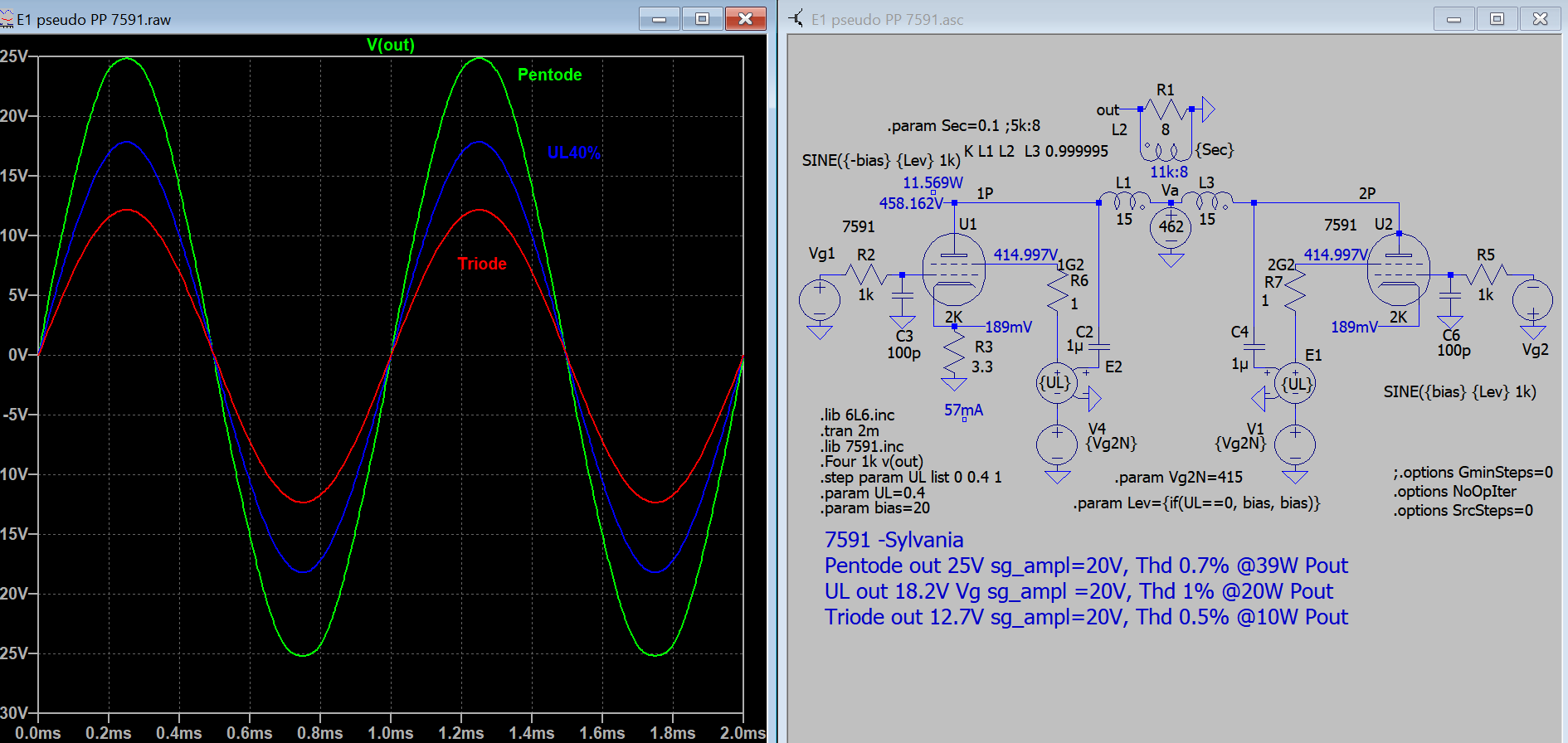Click the .param UL=0.4 directive
The height and width of the screenshot is (743, 1568).
pyautogui.click(x=873, y=493)
